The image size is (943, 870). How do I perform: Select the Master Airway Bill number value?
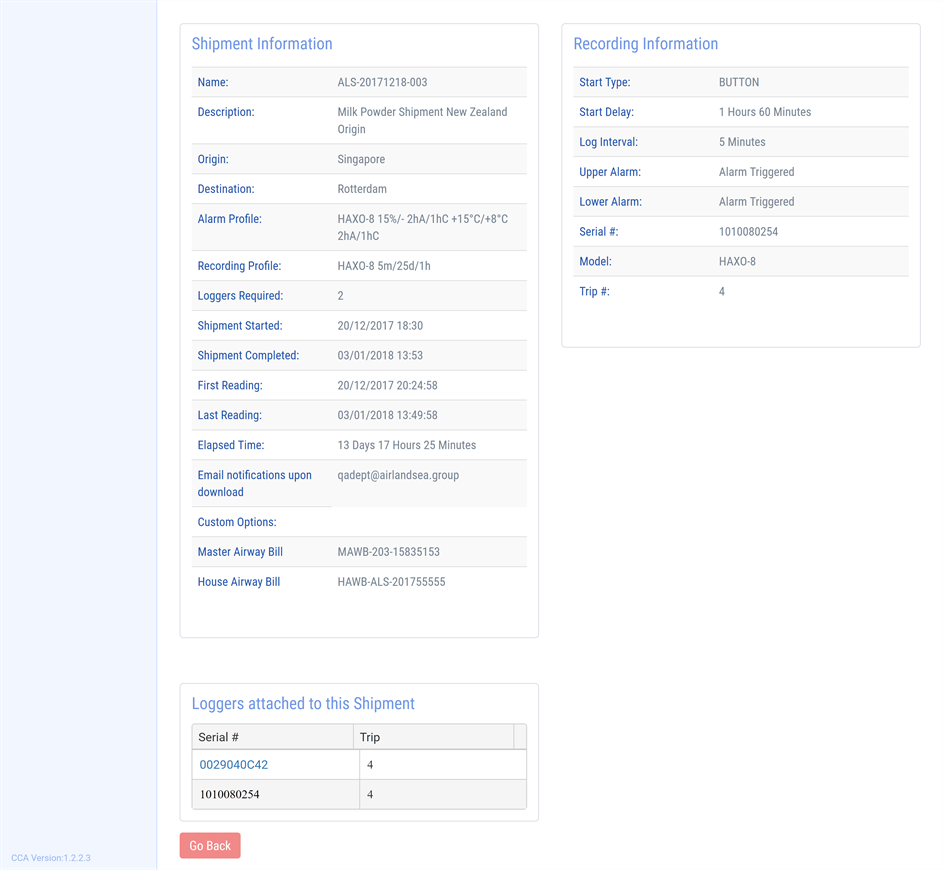[388, 552]
